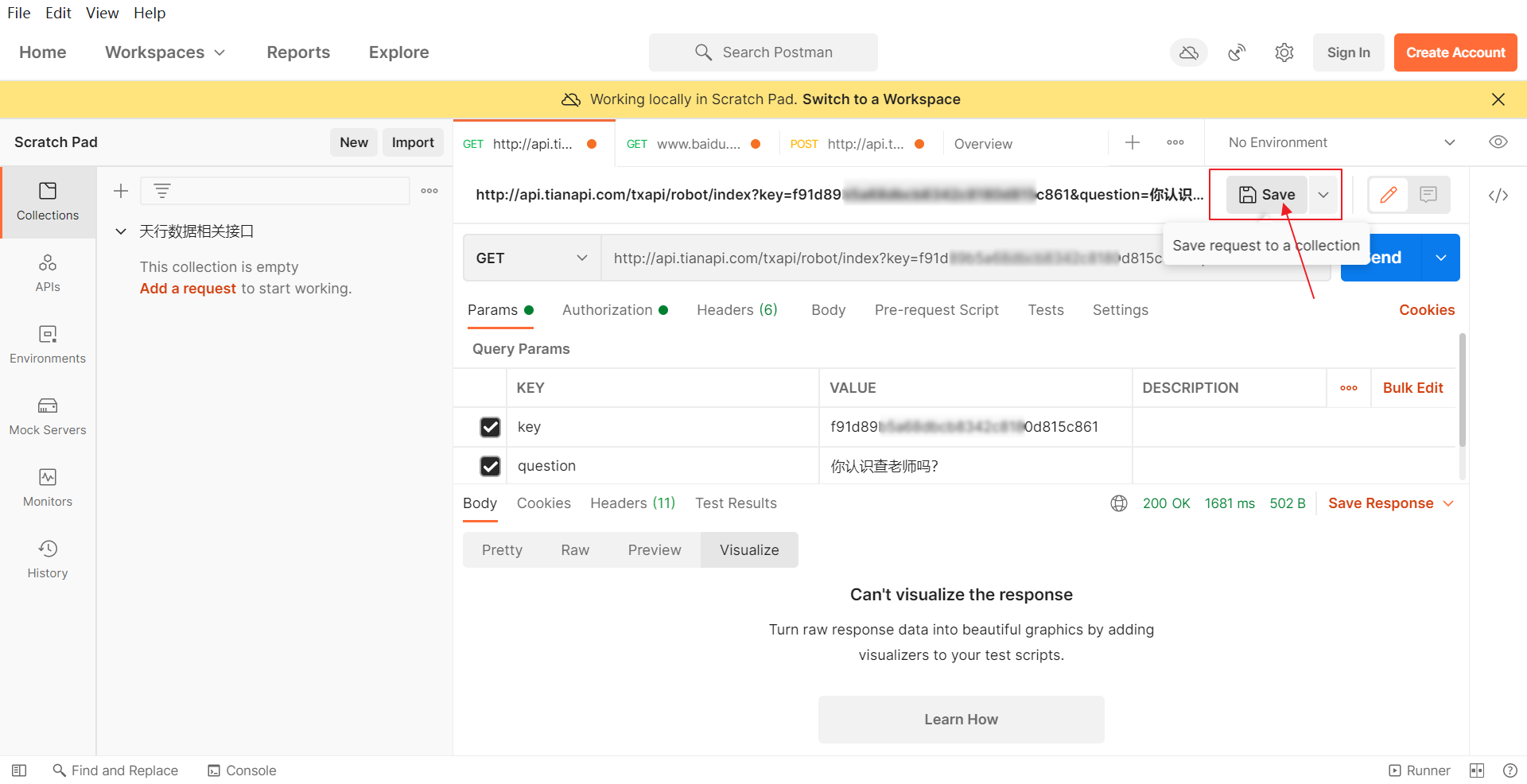Open the No Environment dropdown

click(1341, 142)
